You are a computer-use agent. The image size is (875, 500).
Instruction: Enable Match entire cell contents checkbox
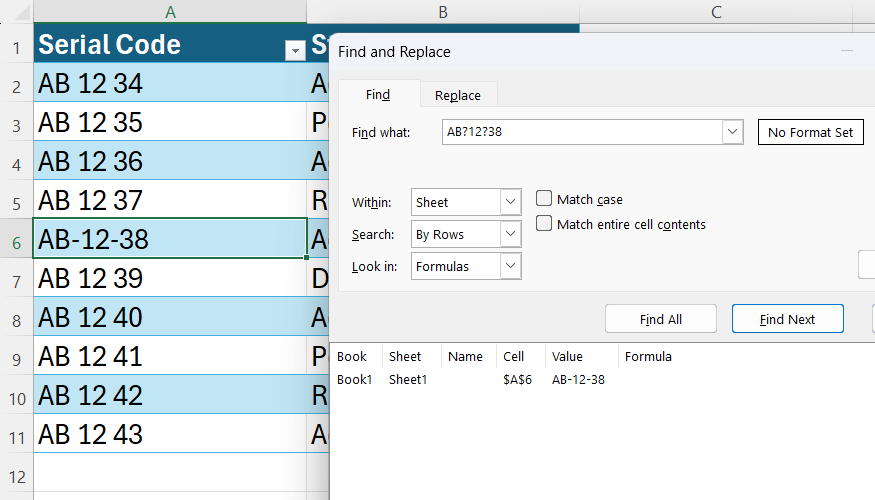(544, 224)
